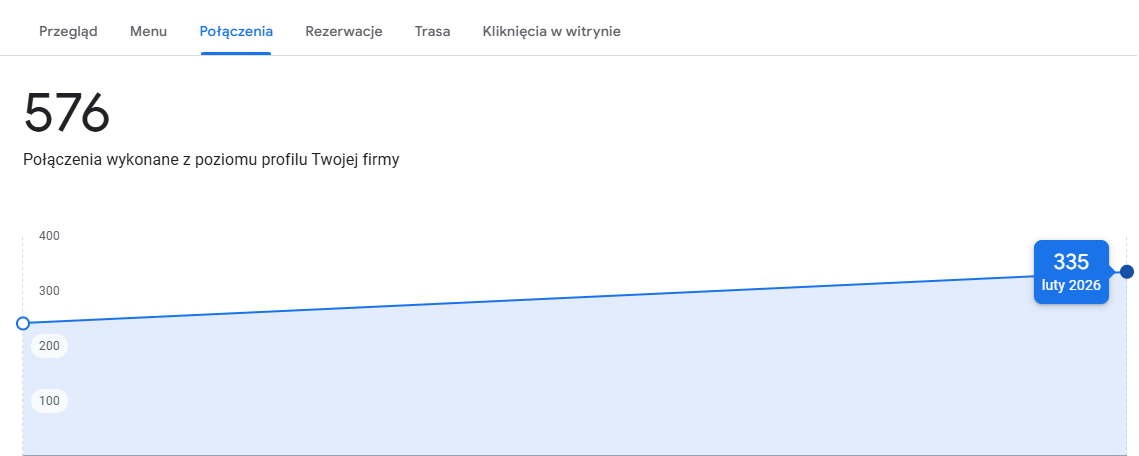
Task: Go to the Rezerwacje tab
Action: point(344,31)
